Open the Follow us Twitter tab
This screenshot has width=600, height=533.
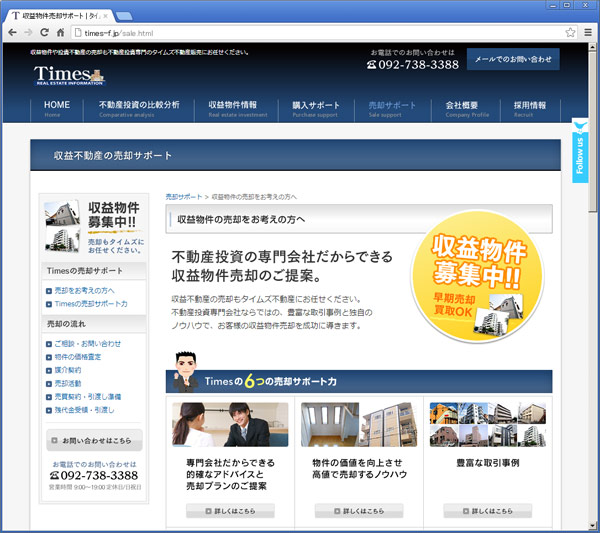[580, 150]
